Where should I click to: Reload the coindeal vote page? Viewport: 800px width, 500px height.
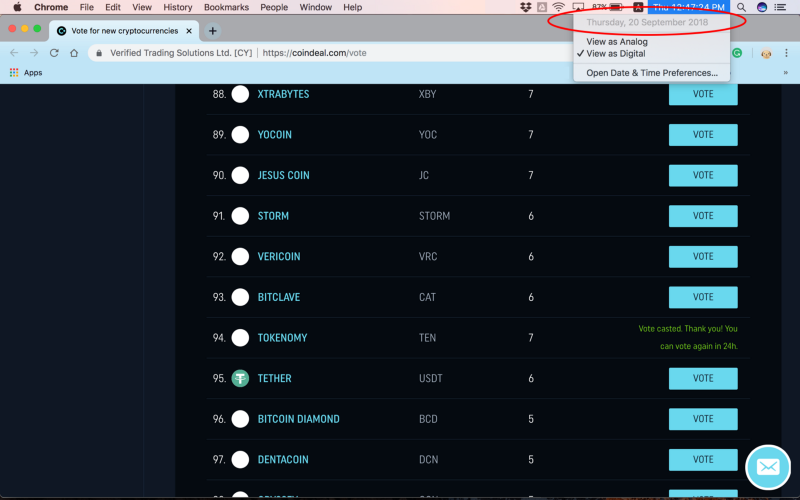pos(54,53)
